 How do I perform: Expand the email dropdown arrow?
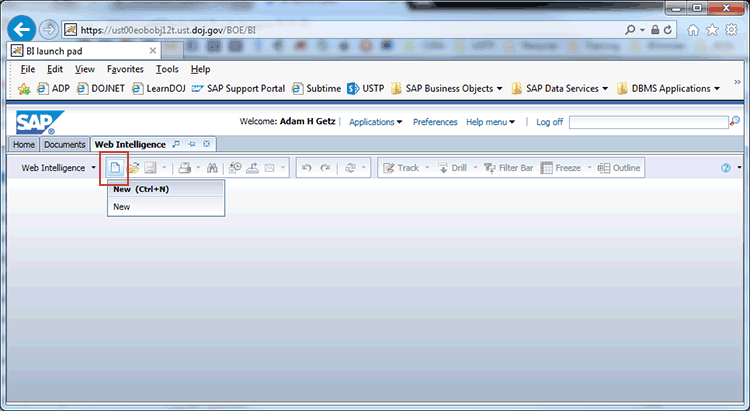[283, 168]
